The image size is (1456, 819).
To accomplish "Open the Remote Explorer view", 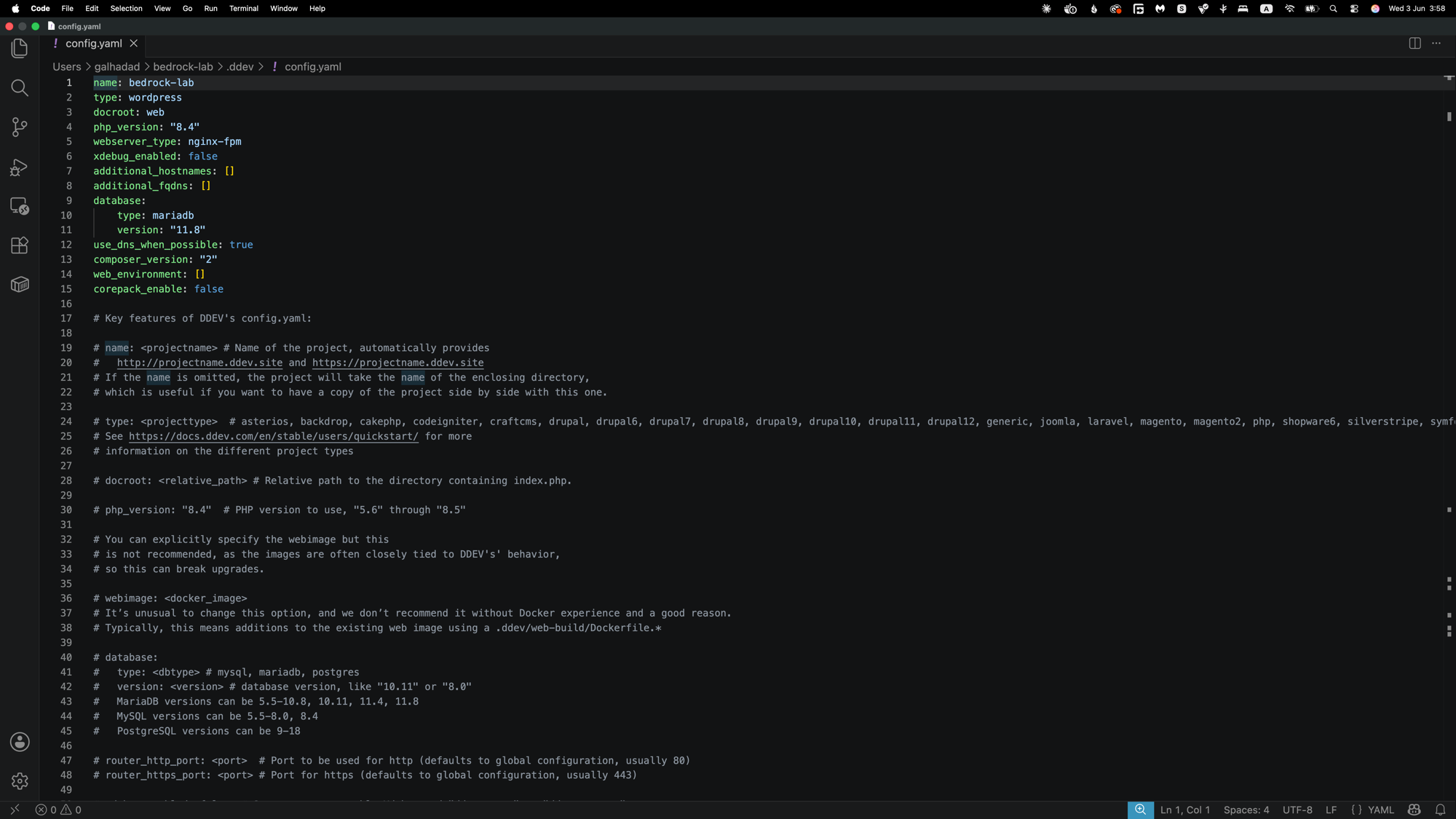I will 20,206.
